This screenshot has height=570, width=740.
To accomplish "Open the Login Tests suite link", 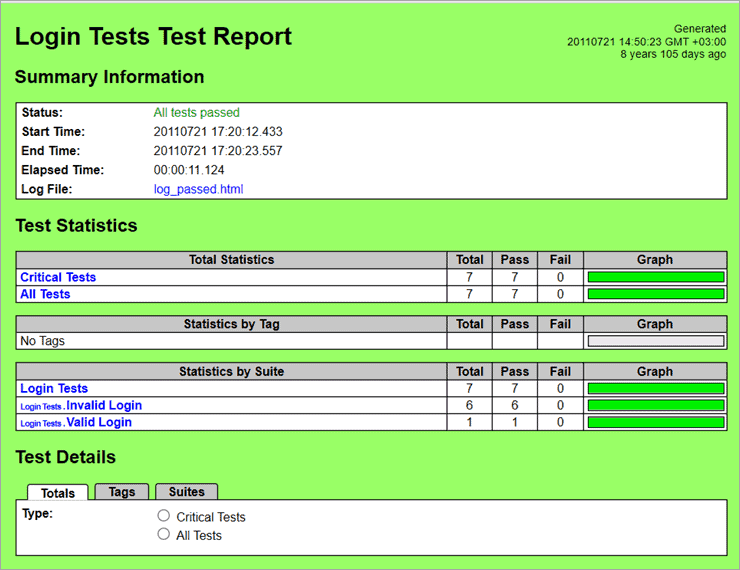I will pos(54,388).
